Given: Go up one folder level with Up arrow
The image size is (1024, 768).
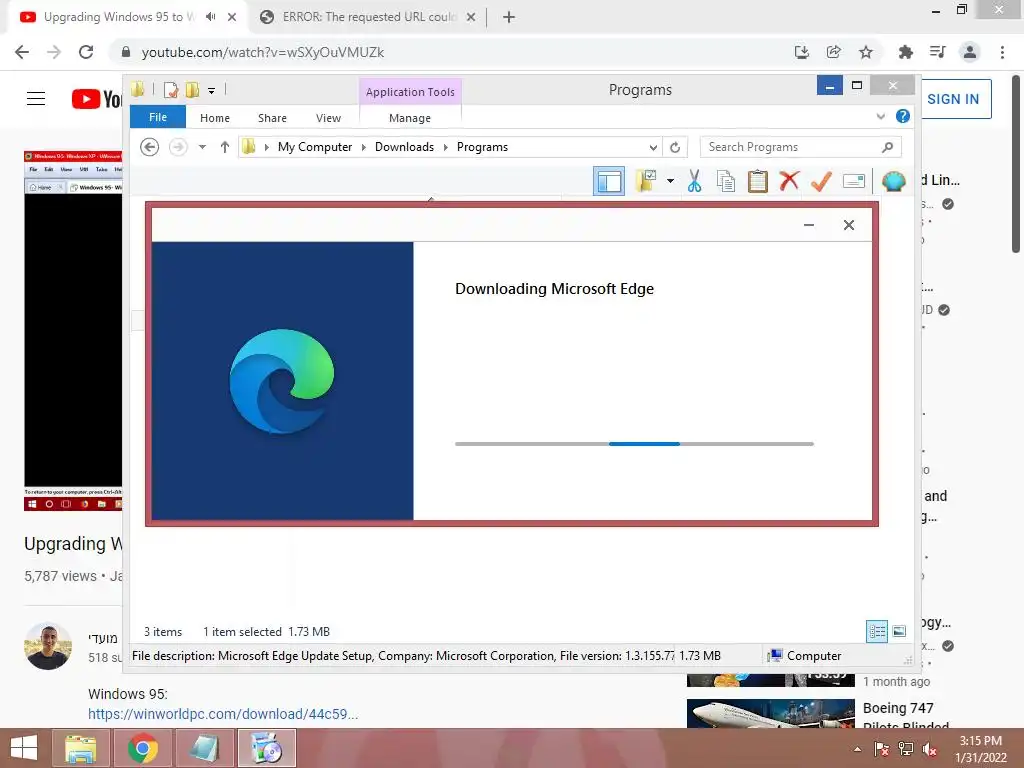Looking at the screenshot, I should pos(225,147).
